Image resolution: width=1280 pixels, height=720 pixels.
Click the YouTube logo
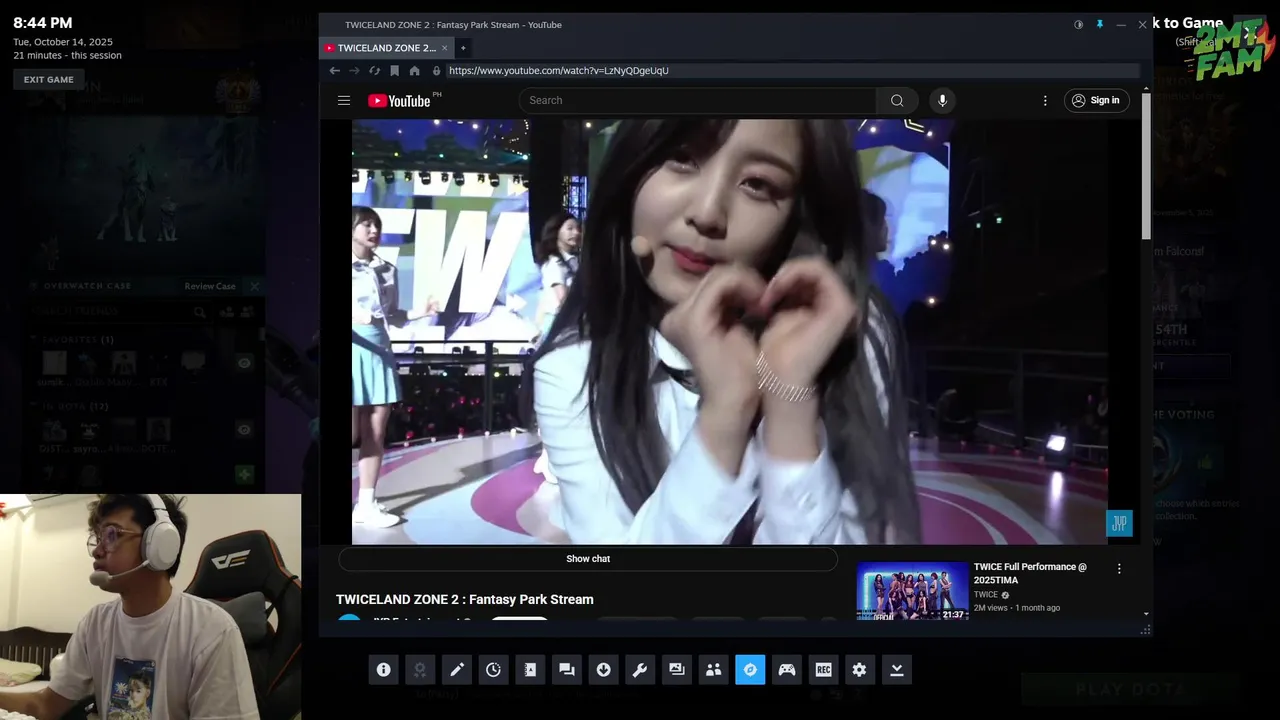(x=399, y=100)
